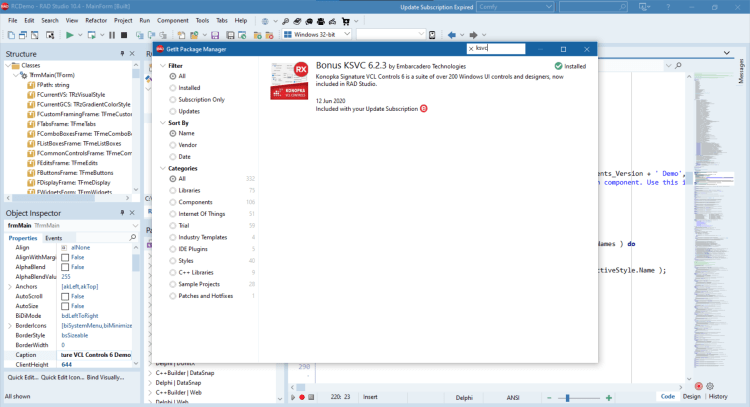Image resolution: width=750 pixels, height=407 pixels.
Task: Open the Tools menu
Action: click(202, 21)
